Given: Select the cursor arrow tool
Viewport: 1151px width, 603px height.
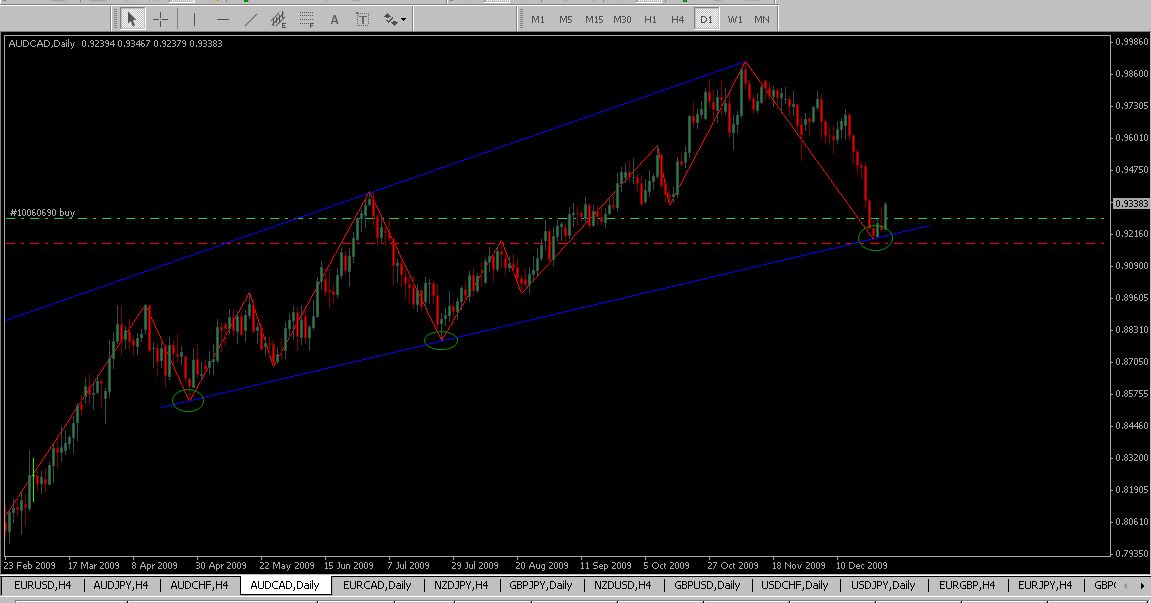Looking at the screenshot, I should pyautogui.click(x=131, y=19).
